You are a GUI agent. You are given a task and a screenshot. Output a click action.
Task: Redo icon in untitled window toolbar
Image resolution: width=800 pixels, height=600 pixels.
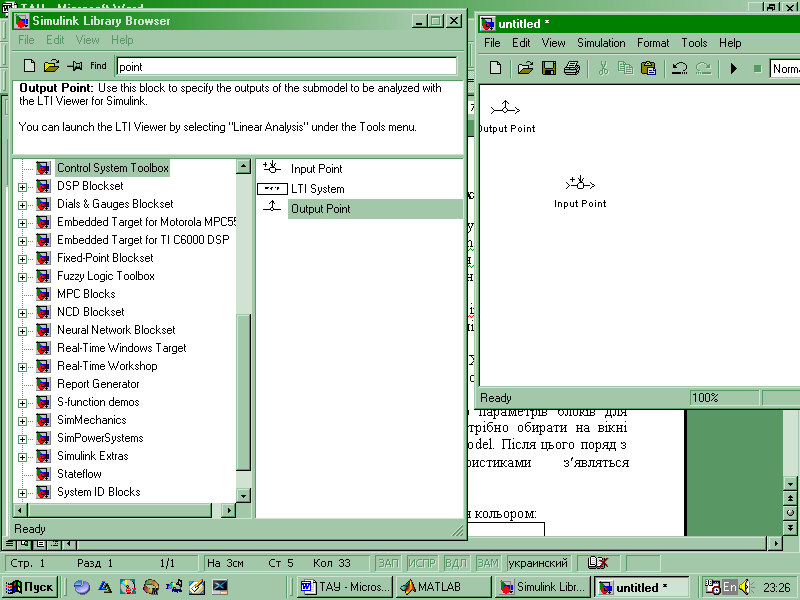pos(703,68)
